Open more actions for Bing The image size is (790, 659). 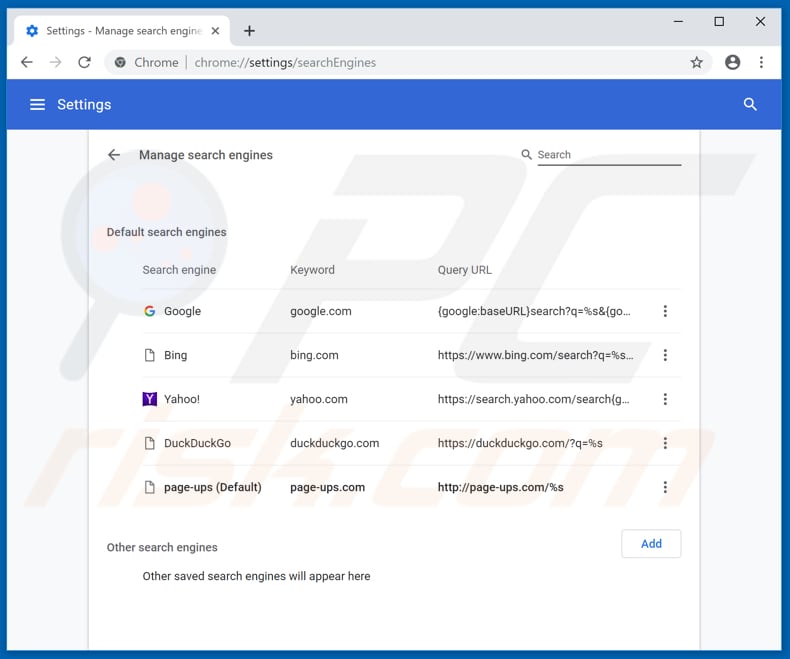tap(665, 355)
